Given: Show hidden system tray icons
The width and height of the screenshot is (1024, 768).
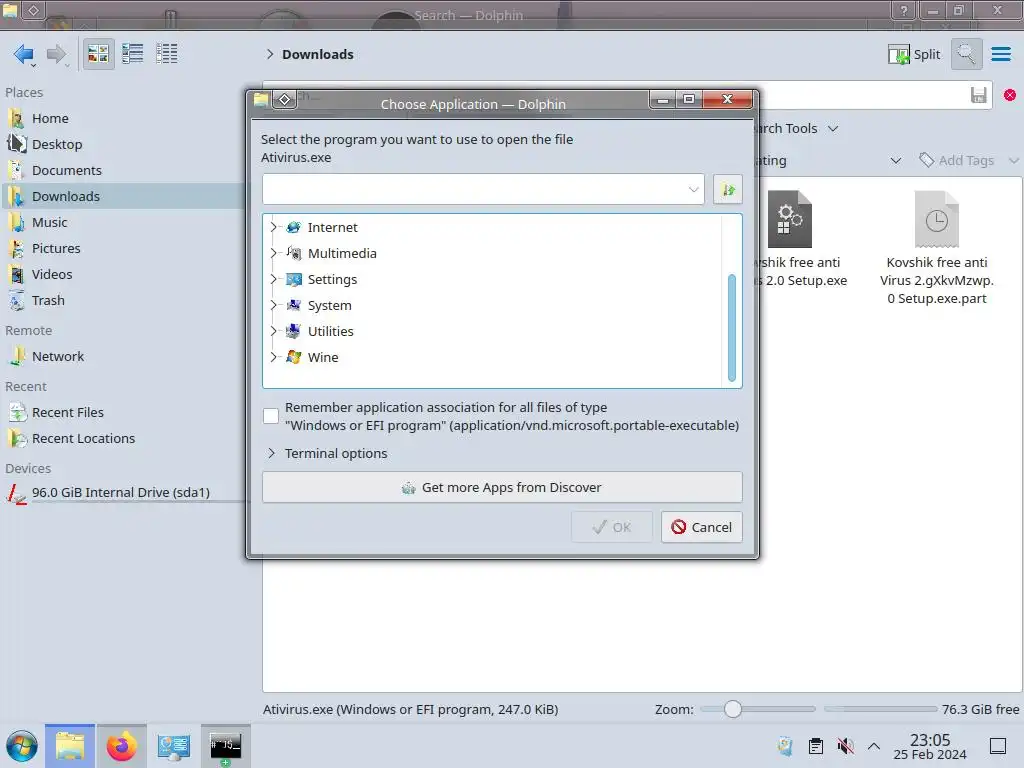Looking at the screenshot, I should [874, 746].
